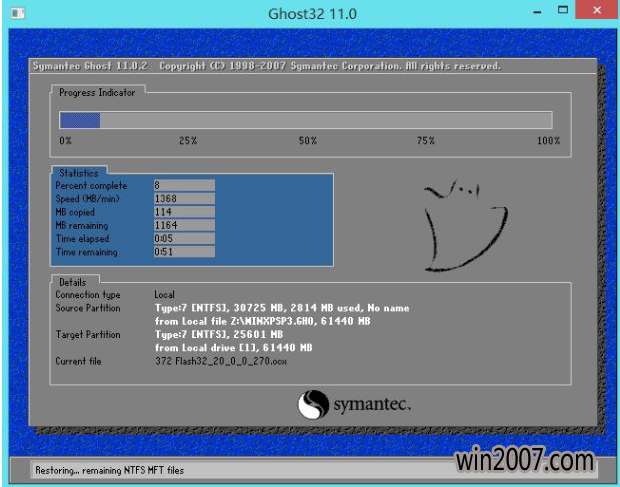Click the Symantec logo icon

coord(313,404)
